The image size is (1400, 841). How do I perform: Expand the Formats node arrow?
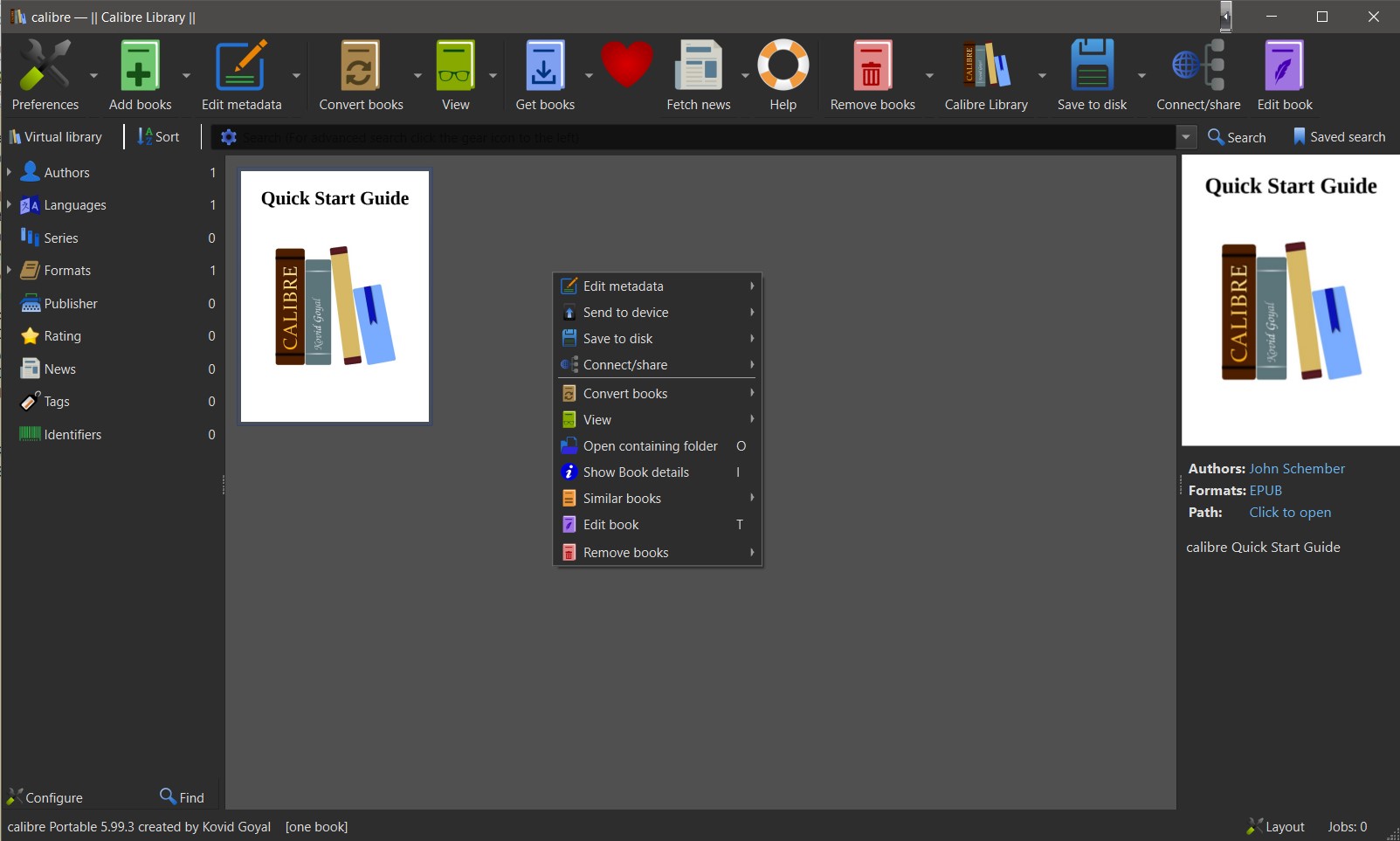pyautogui.click(x=9, y=271)
